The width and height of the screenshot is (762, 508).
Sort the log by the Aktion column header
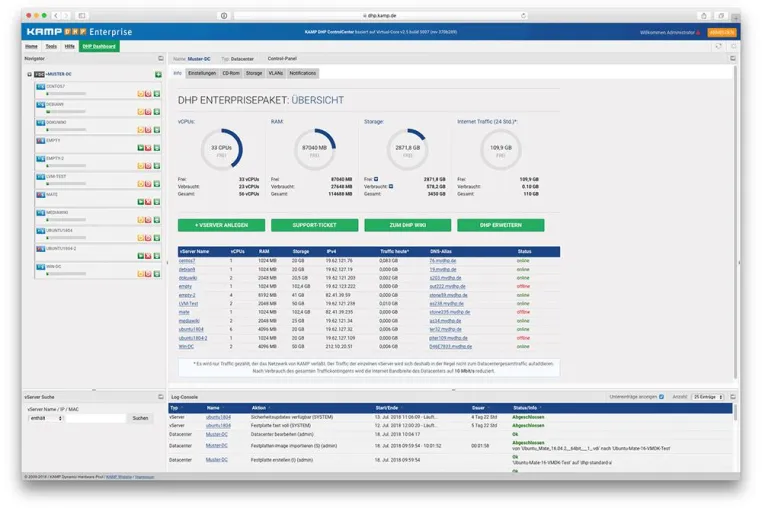pos(259,408)
